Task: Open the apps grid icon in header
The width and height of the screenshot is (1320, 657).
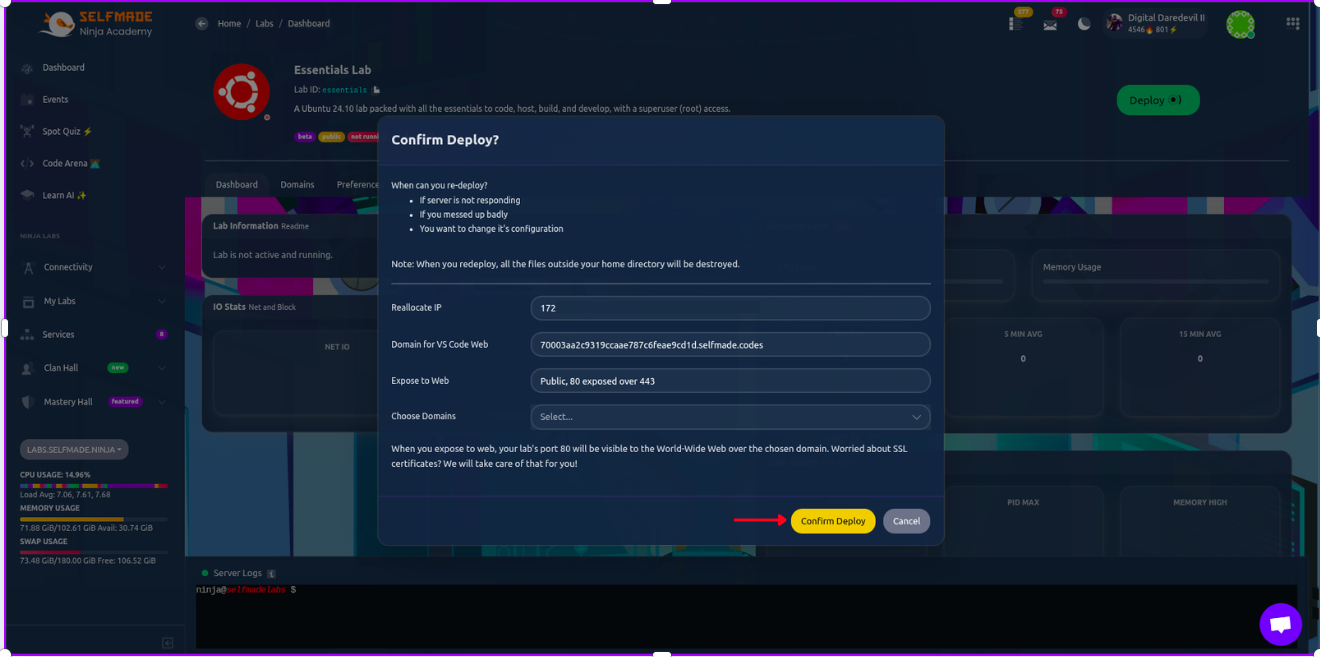Action: (x=1293, y=23)
